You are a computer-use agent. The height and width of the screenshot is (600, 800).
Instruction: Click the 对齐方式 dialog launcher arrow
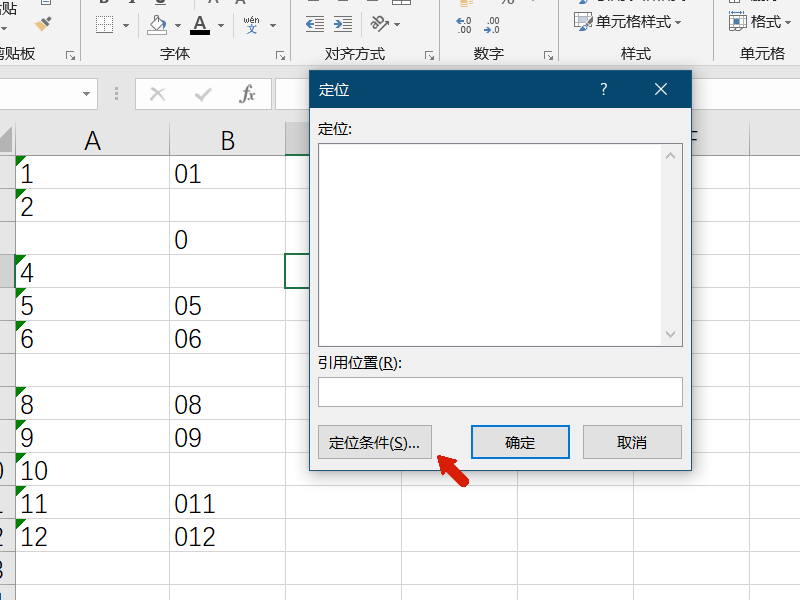430,57
